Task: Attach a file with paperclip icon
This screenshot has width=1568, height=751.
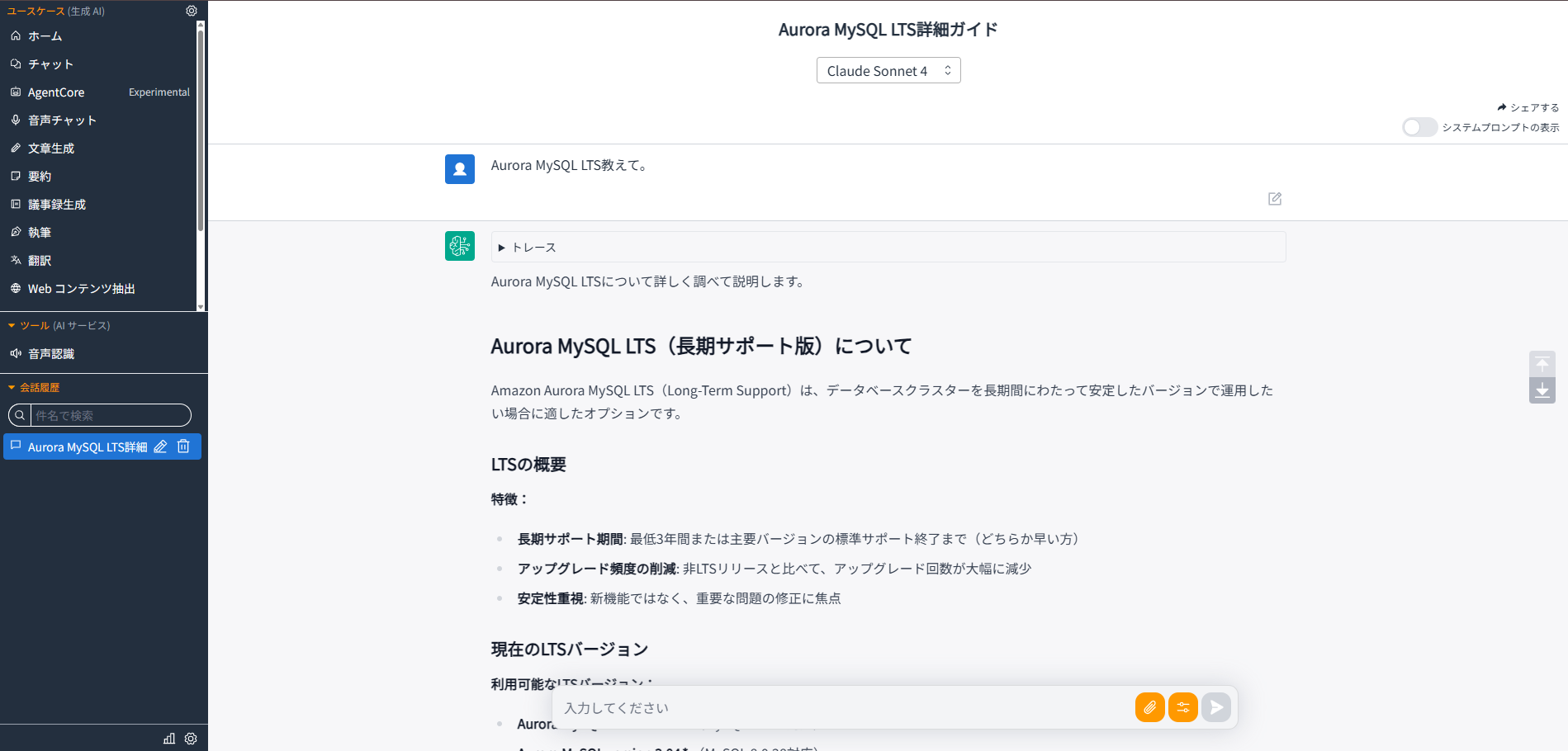Action: pyautogui.click(x=1150, y=707)
